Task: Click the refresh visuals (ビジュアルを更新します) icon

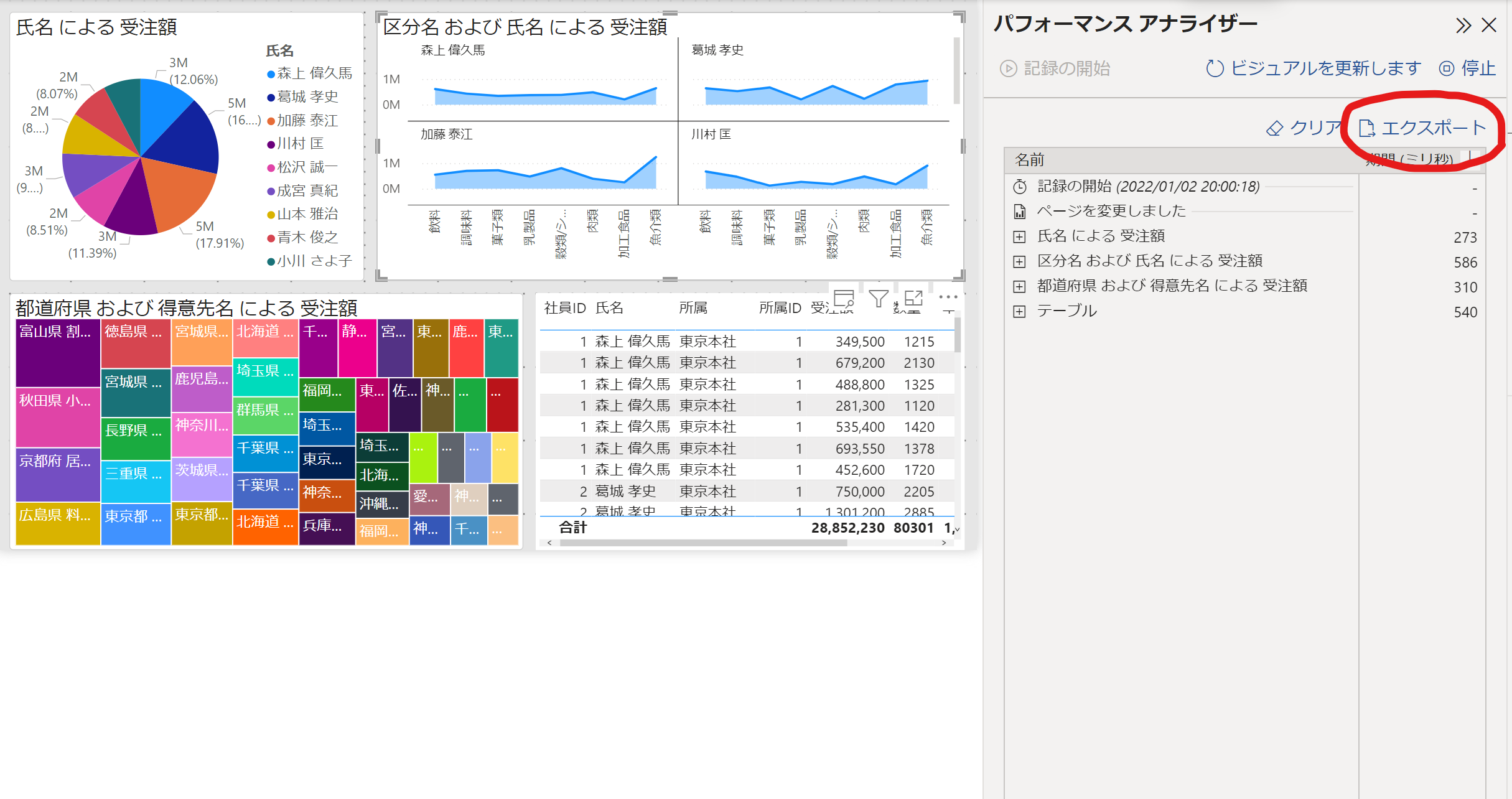Action: coord(1215,68)
